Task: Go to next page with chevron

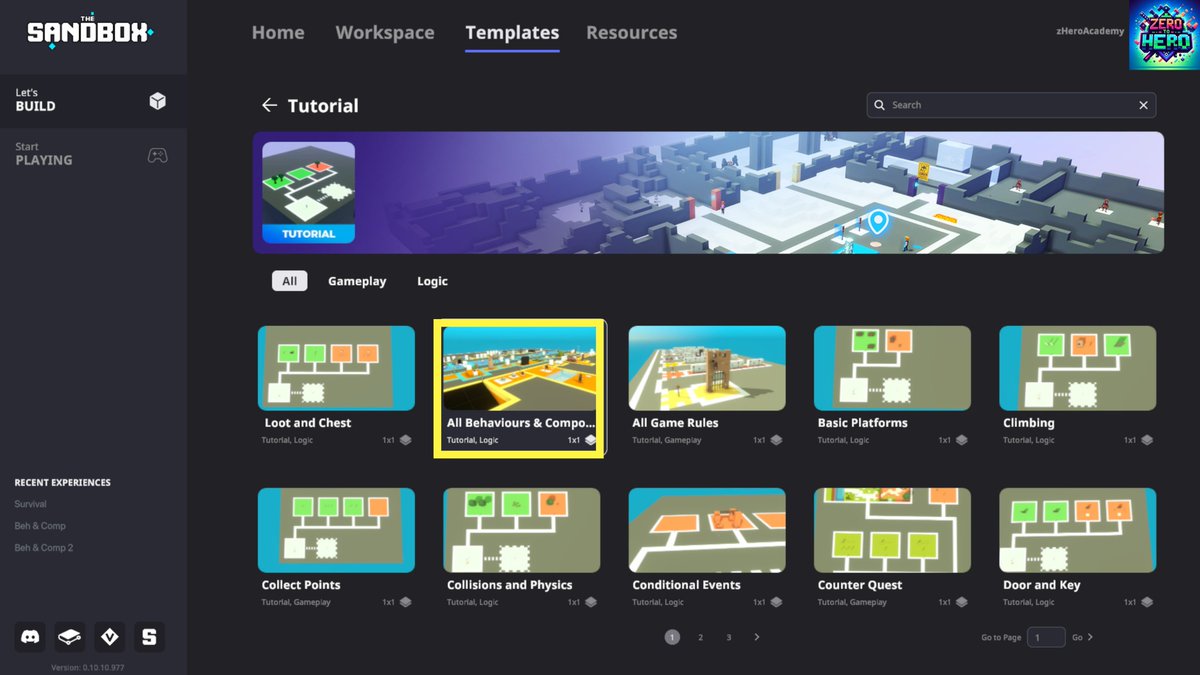Action: (x=757, y=637)
